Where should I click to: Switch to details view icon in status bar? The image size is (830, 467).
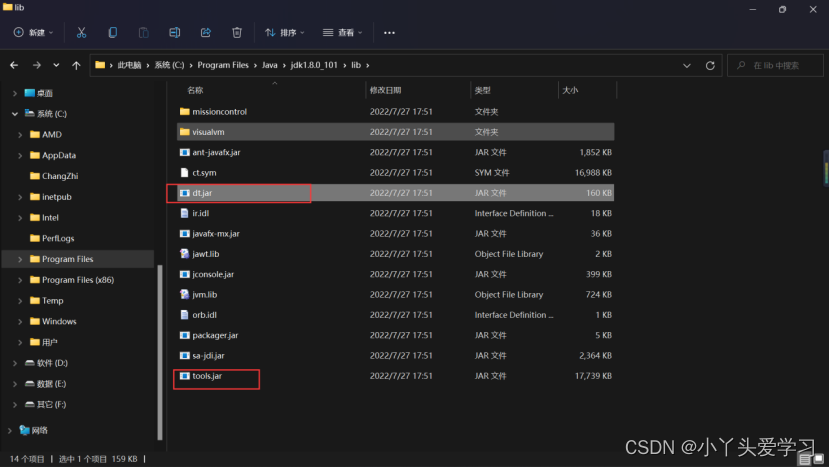pos(805,459)
